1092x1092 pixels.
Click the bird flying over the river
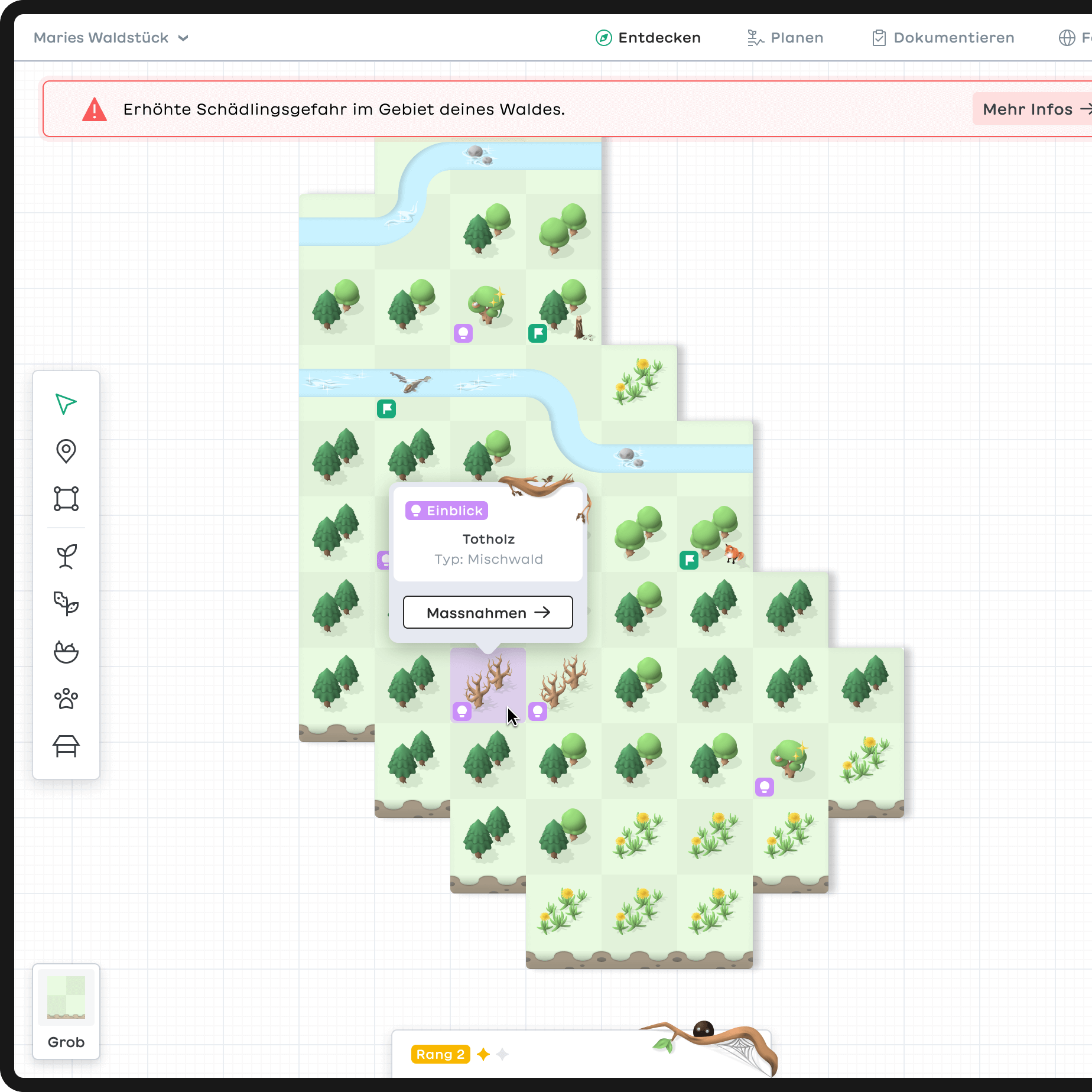coord(410,382)
